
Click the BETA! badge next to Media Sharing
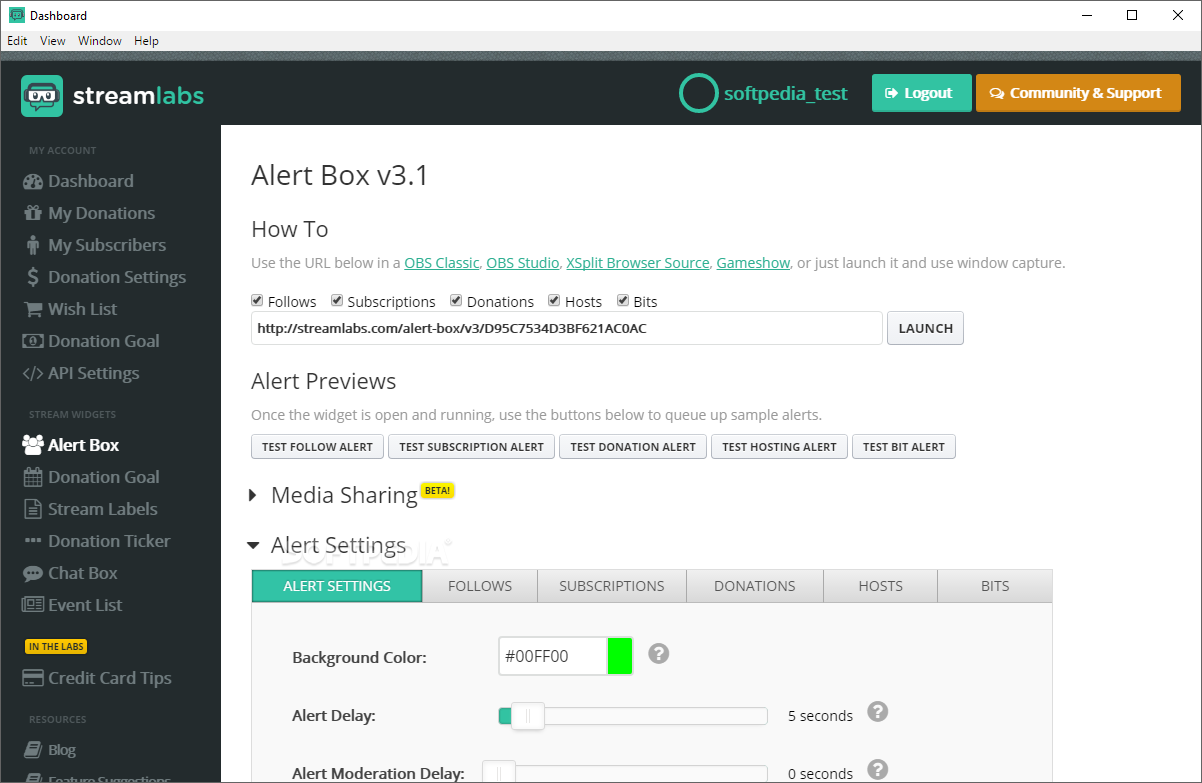[x=438, y=490]
